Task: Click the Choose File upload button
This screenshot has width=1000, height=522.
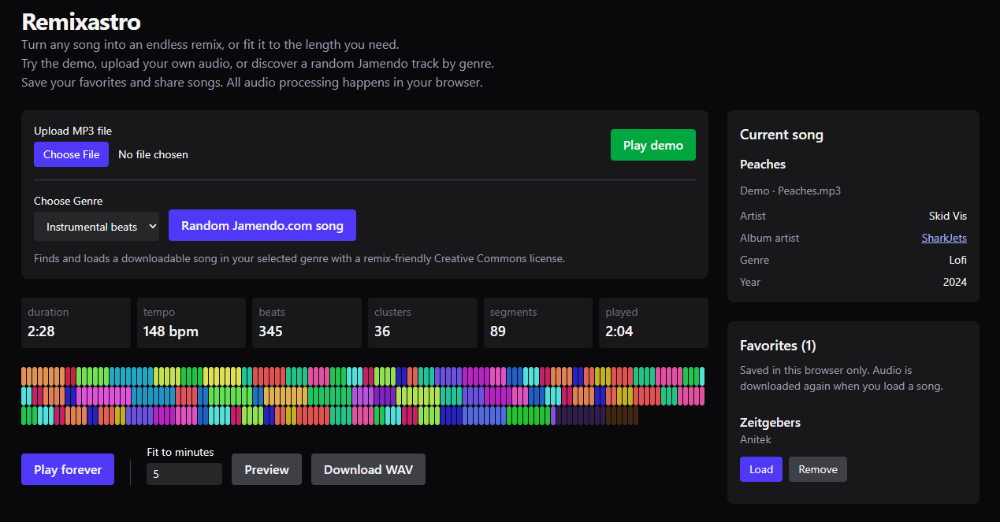Action: (71, 154)
